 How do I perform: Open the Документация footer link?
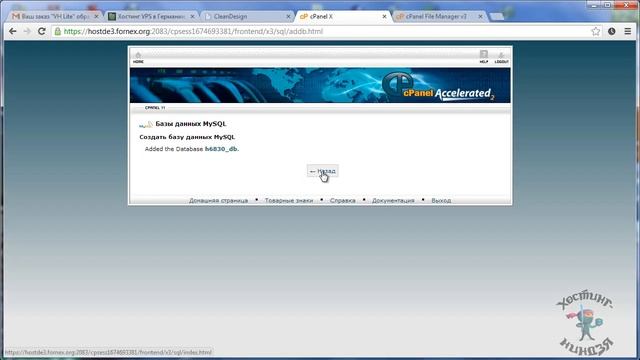pyautogui.click(x=393, y=200)
